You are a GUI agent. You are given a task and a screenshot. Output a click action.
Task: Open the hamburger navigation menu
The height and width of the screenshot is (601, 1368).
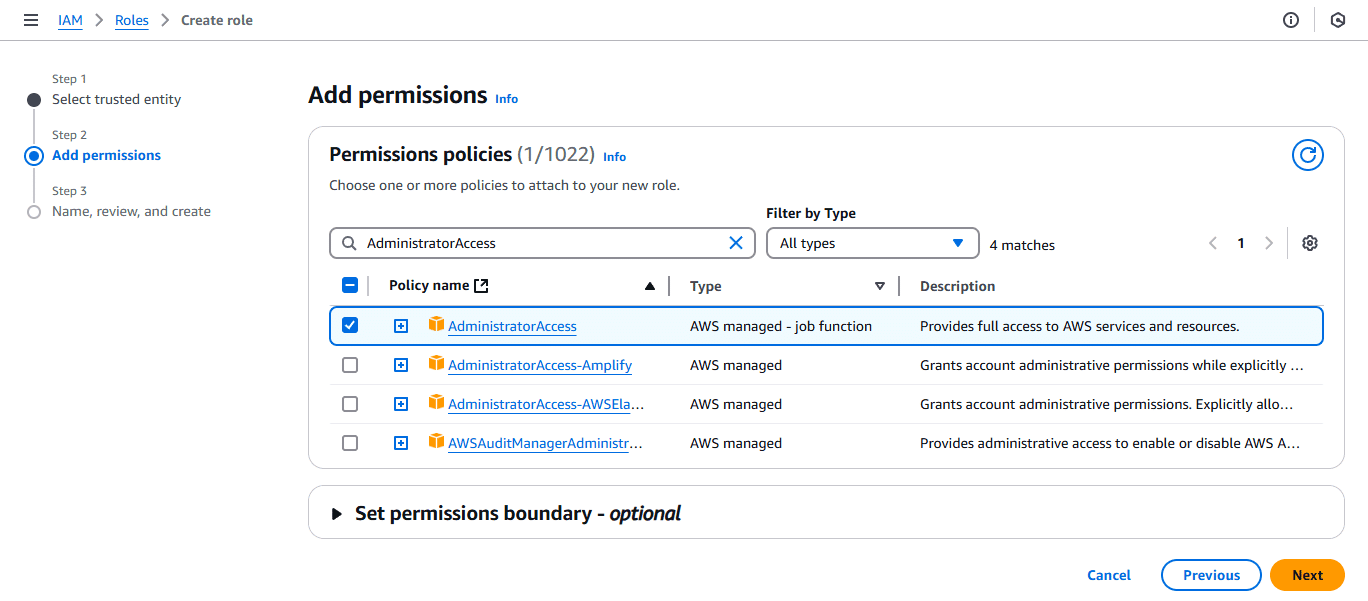[31, 20]
